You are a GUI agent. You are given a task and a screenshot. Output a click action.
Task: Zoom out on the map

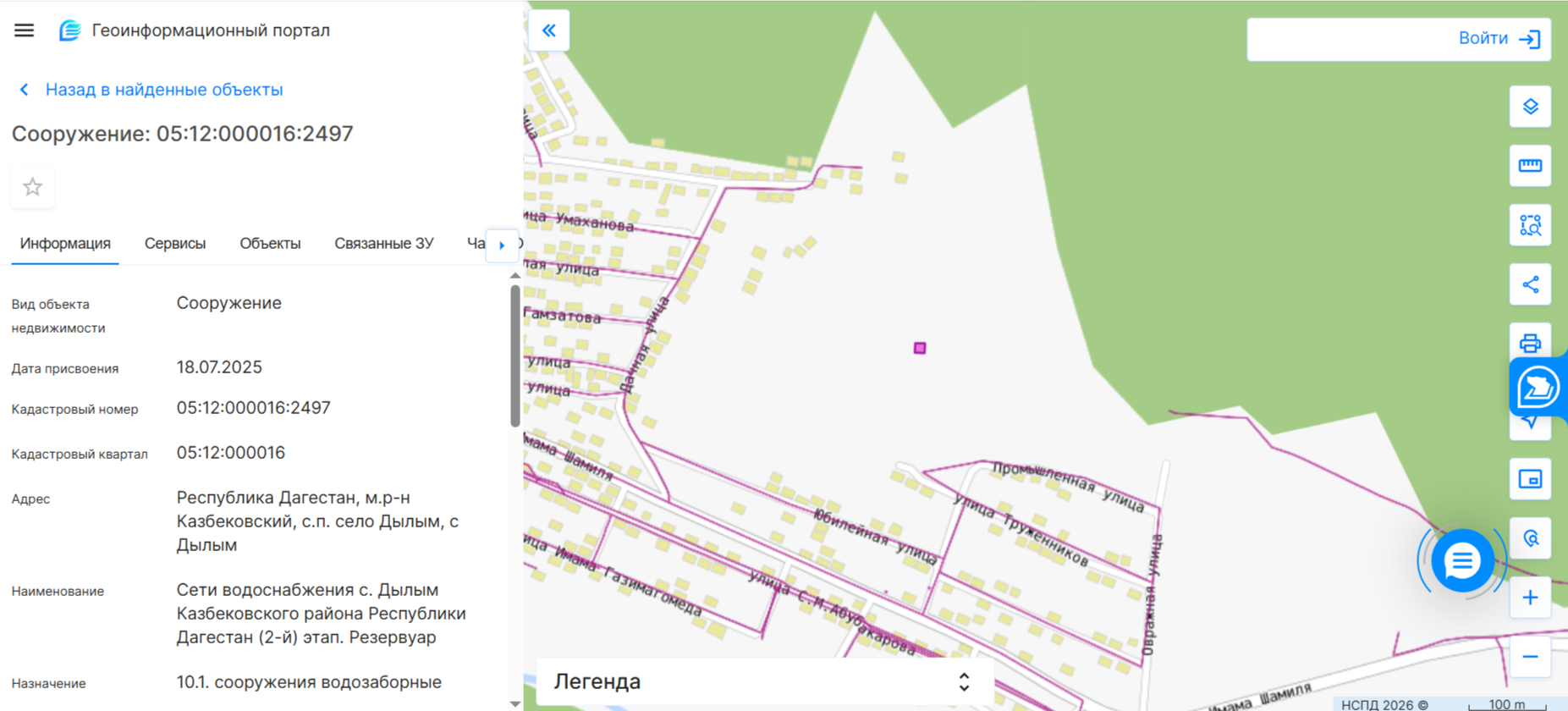(1530, 657)
